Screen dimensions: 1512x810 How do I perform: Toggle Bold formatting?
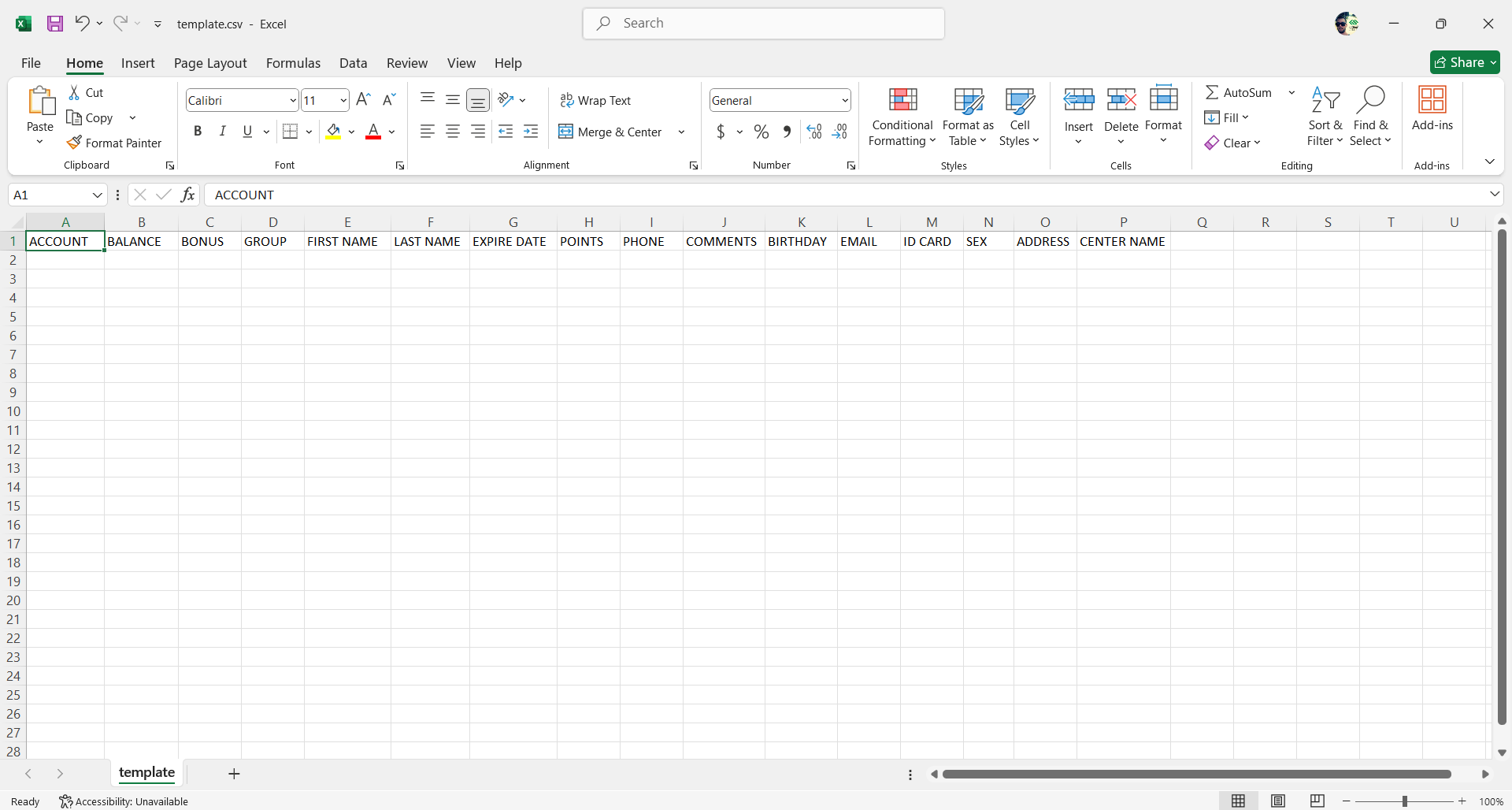coord(198,132)
